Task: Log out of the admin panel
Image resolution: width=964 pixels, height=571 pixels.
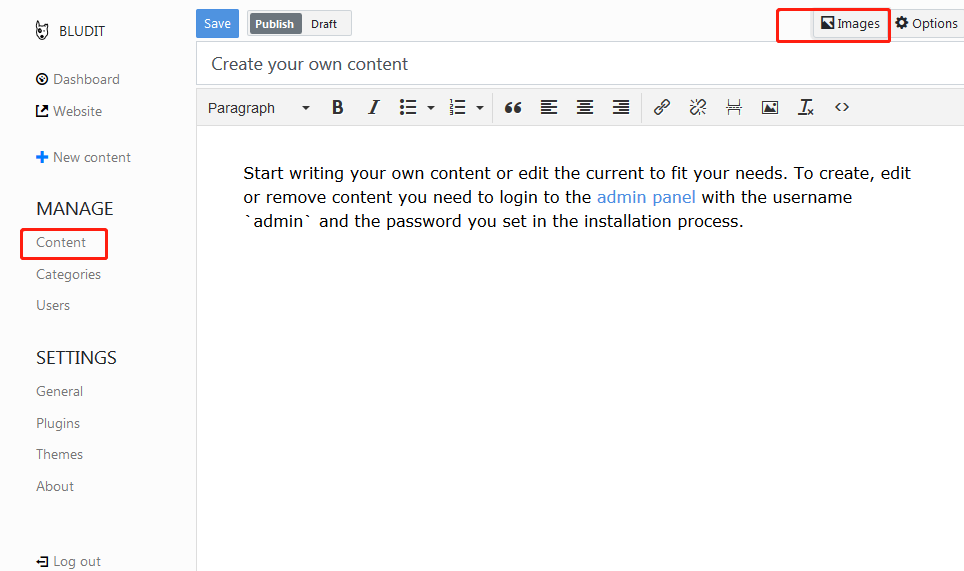Action: coord(68,561)
